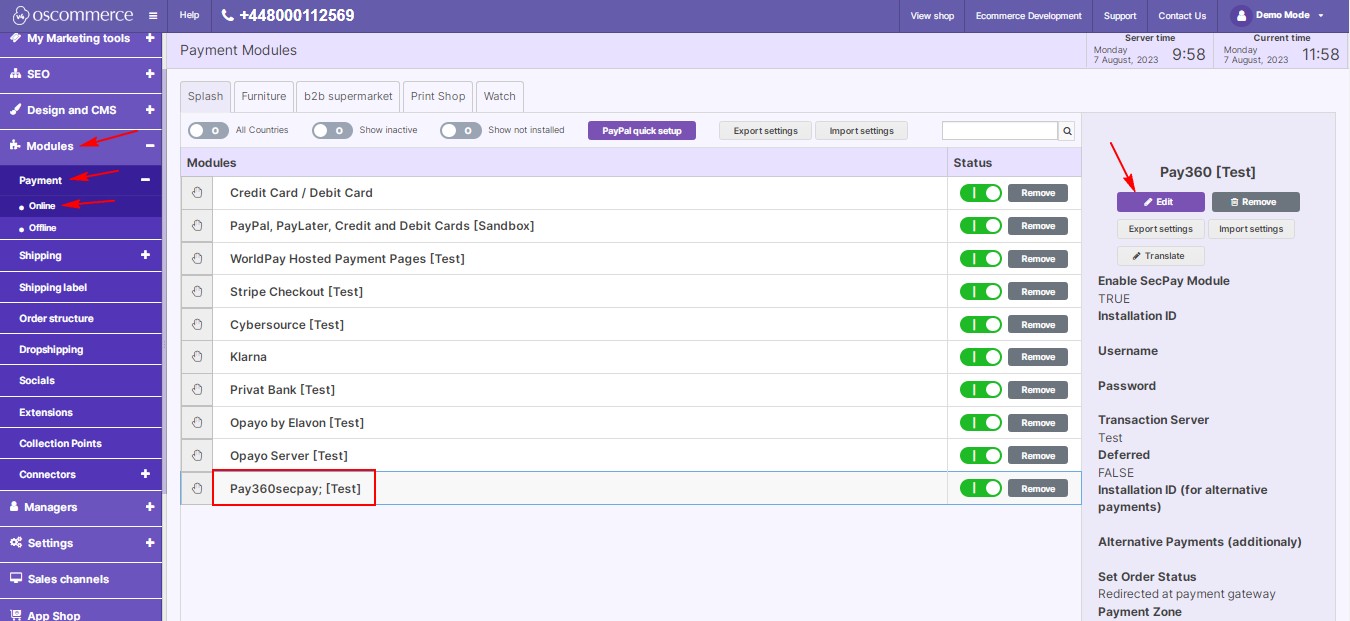
Task: Open View shop link in header
Action: pos(932,16)
